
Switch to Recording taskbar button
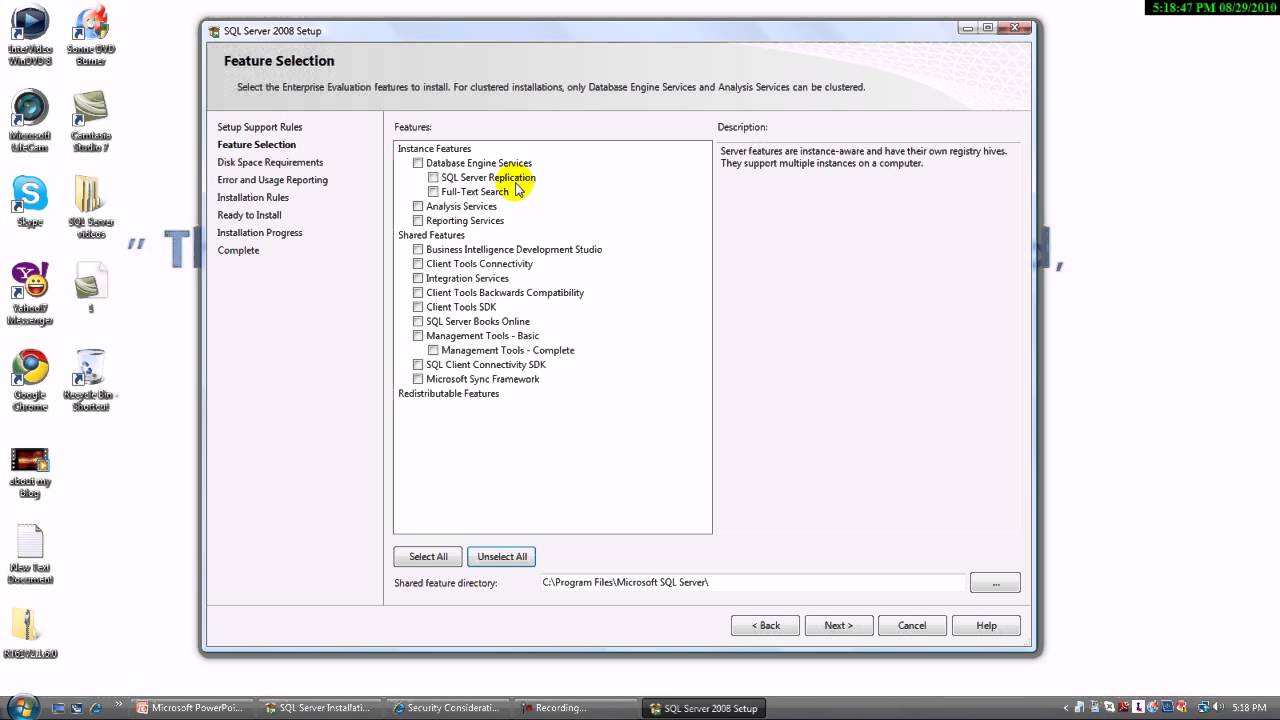[575, 708]
